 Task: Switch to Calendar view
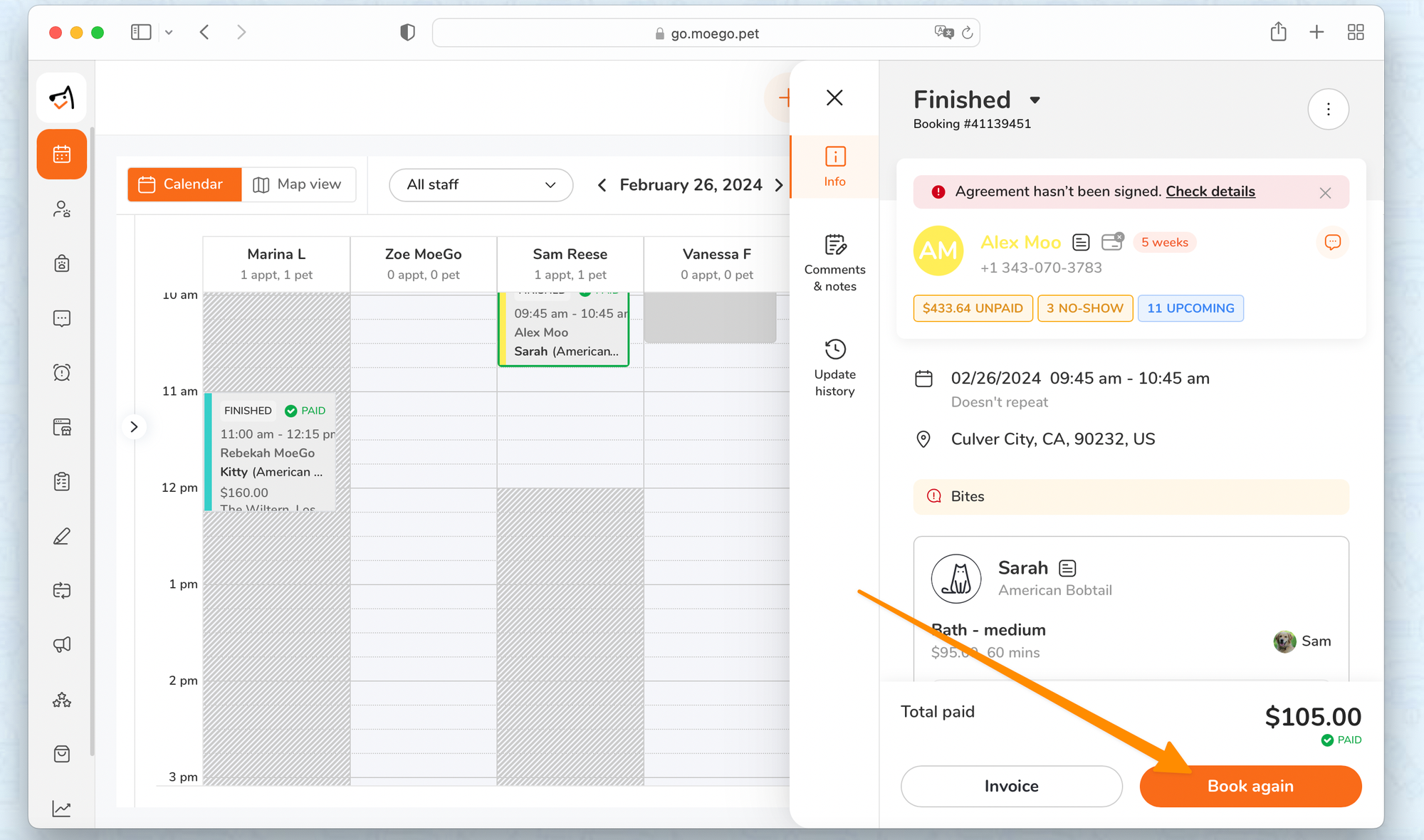point(184,184)
